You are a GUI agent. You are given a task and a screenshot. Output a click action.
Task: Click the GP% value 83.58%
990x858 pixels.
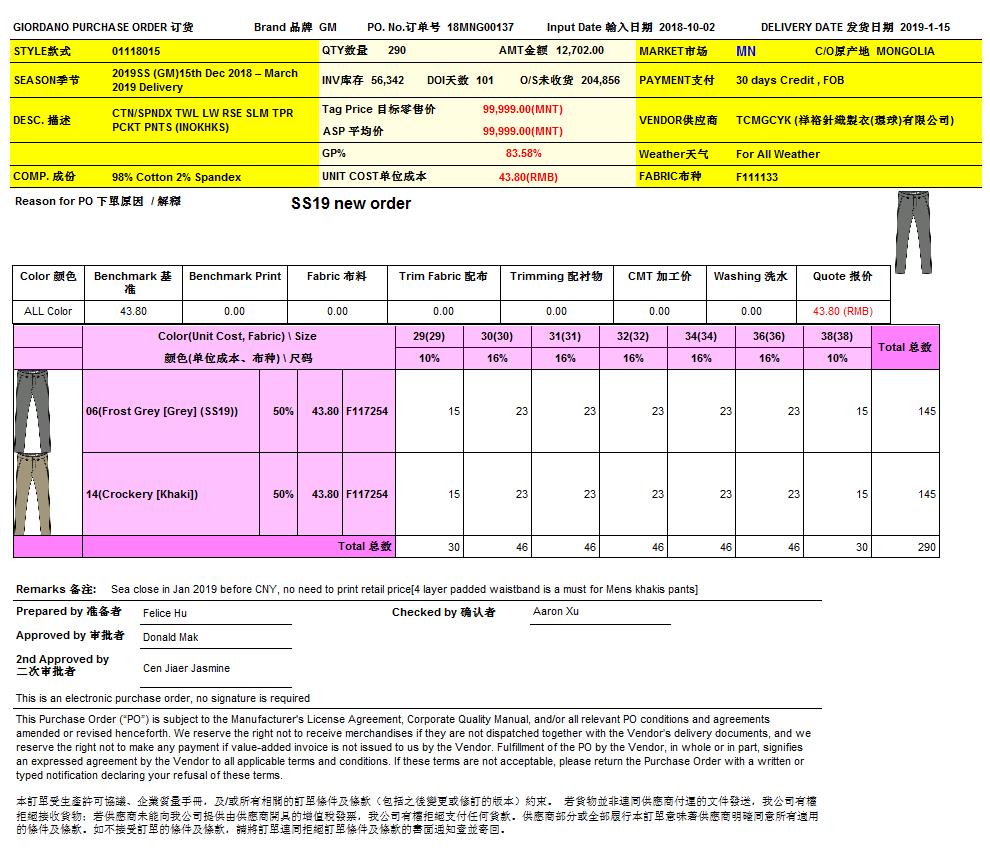point(523,154)
